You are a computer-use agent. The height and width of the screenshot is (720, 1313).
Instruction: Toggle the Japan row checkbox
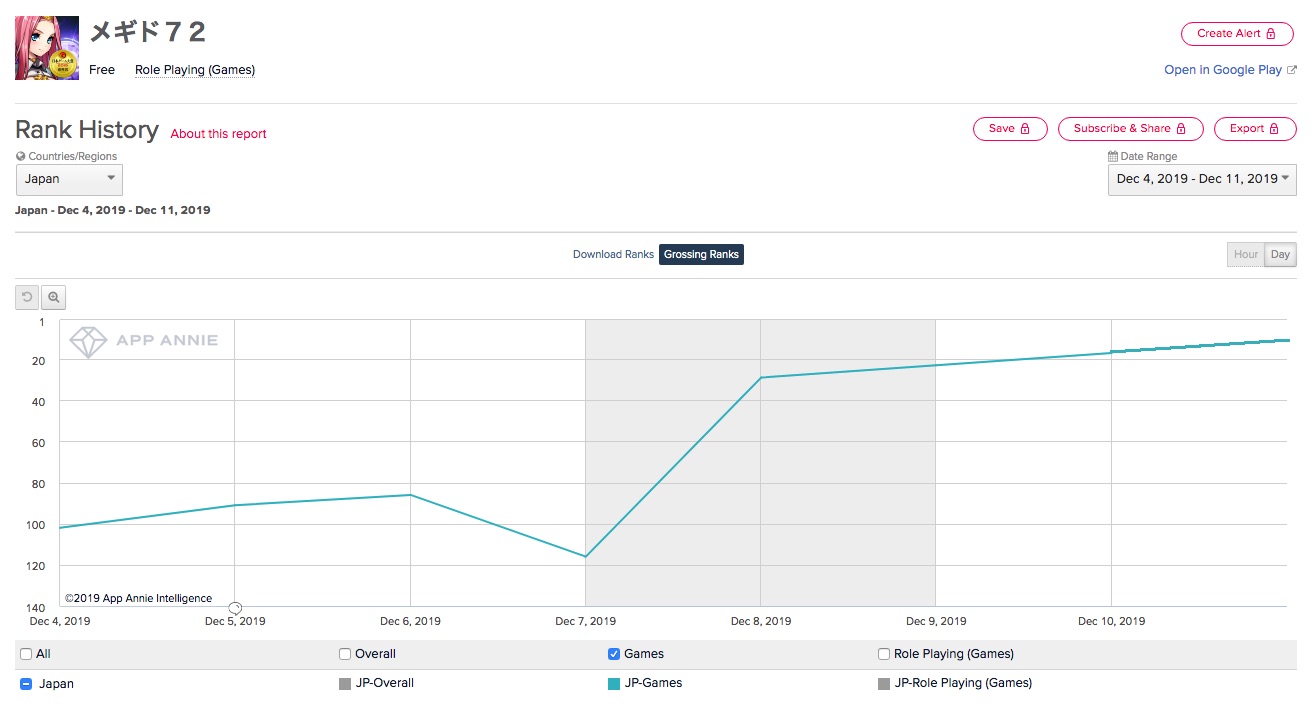(26, 684)
